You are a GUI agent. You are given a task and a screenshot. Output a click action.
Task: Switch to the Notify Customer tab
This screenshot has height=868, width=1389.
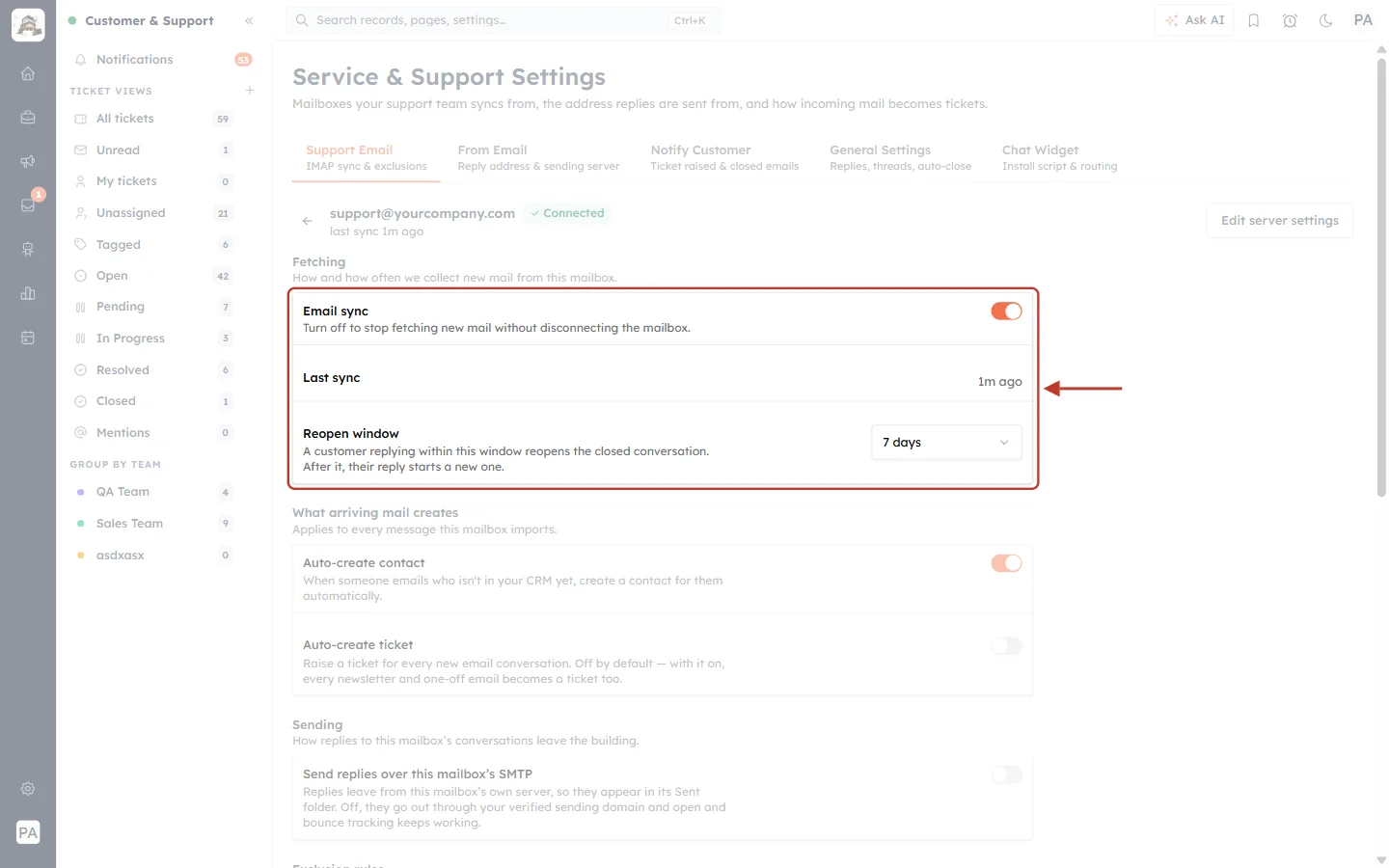[724, 157]
